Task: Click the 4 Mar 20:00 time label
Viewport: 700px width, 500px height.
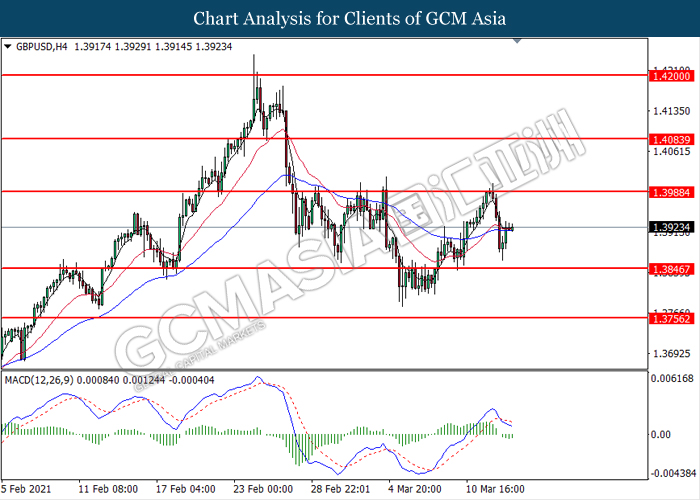Action: 415,489
